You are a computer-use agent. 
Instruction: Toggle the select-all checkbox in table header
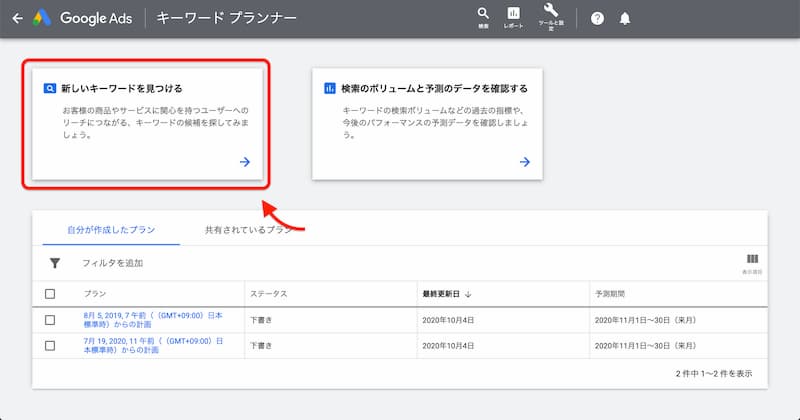[50, 294]
